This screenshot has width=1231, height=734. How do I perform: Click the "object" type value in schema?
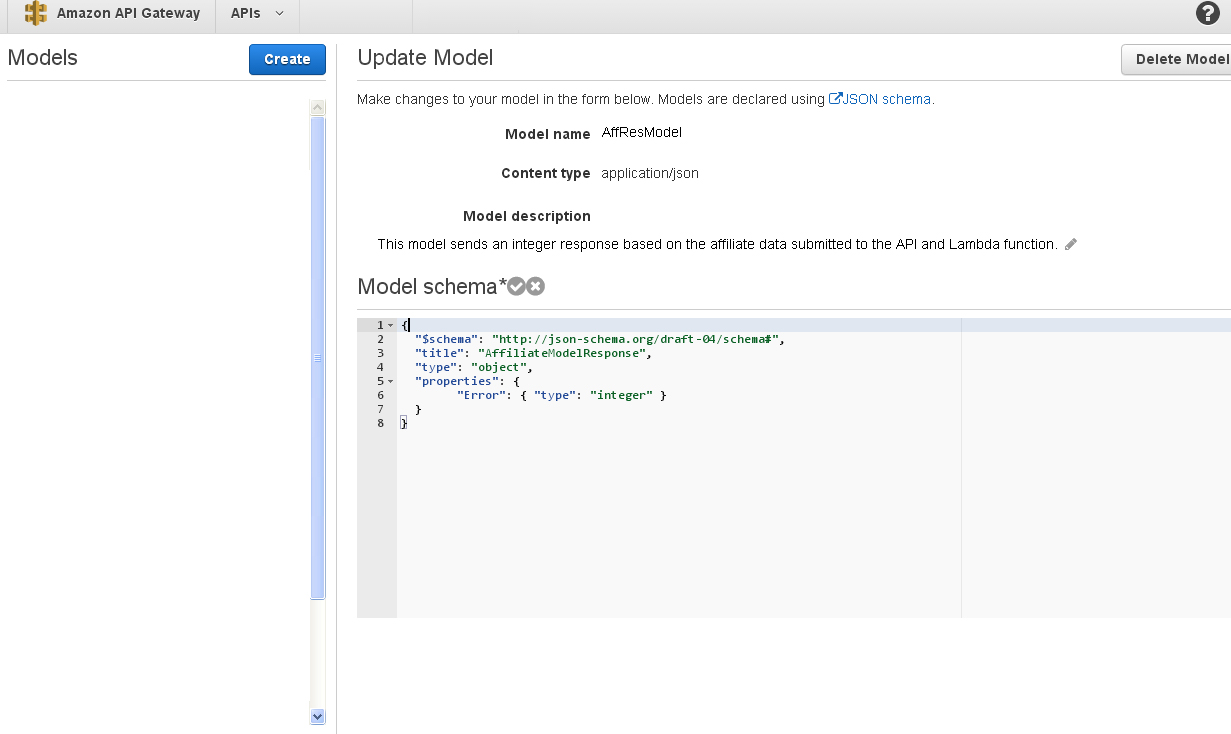(x=498, y=367)
